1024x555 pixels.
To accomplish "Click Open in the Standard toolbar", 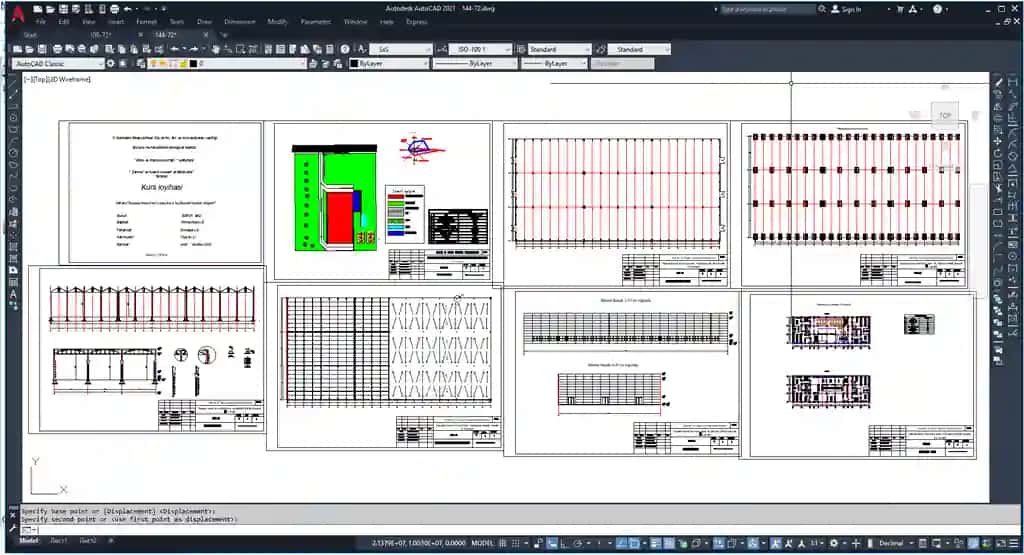I will (29, 49).
